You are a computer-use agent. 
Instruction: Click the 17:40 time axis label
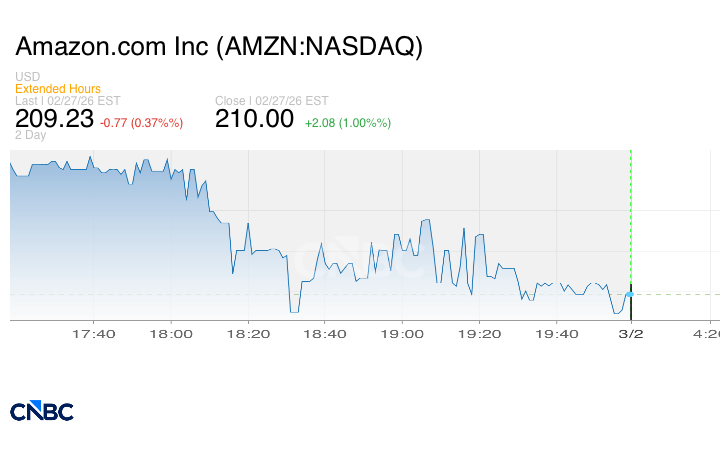point(97,334)
